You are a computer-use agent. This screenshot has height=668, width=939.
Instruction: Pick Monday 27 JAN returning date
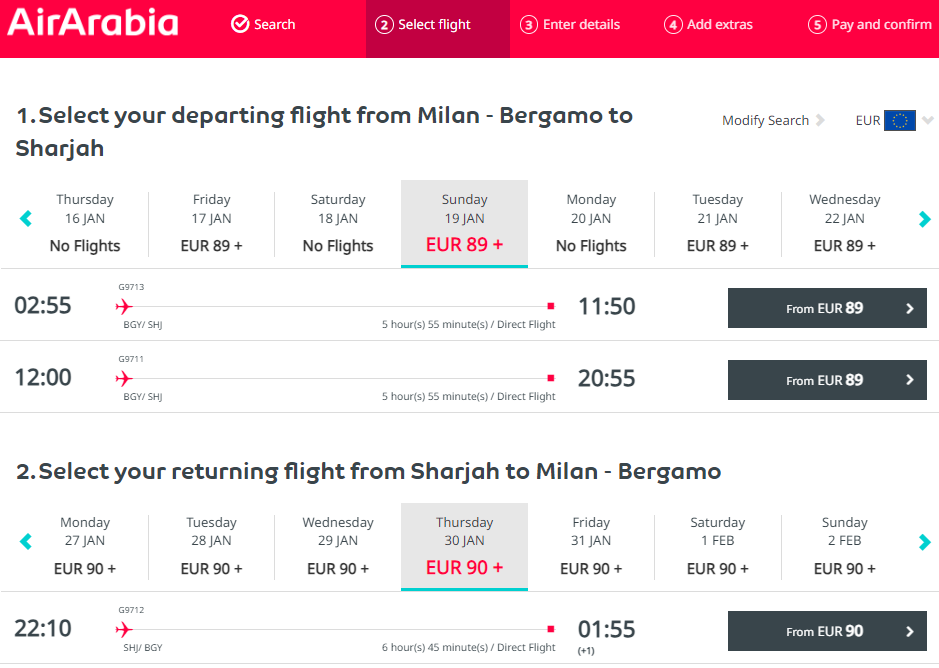click(85, 546)
